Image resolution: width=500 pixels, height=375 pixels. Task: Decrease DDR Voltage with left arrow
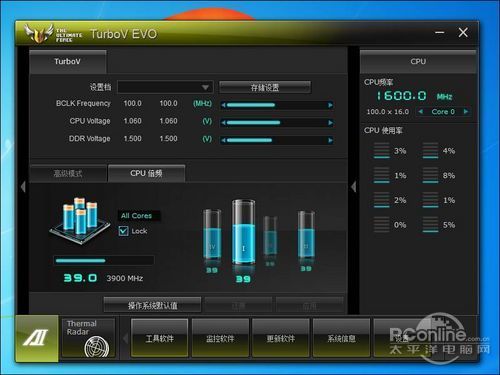223,140
